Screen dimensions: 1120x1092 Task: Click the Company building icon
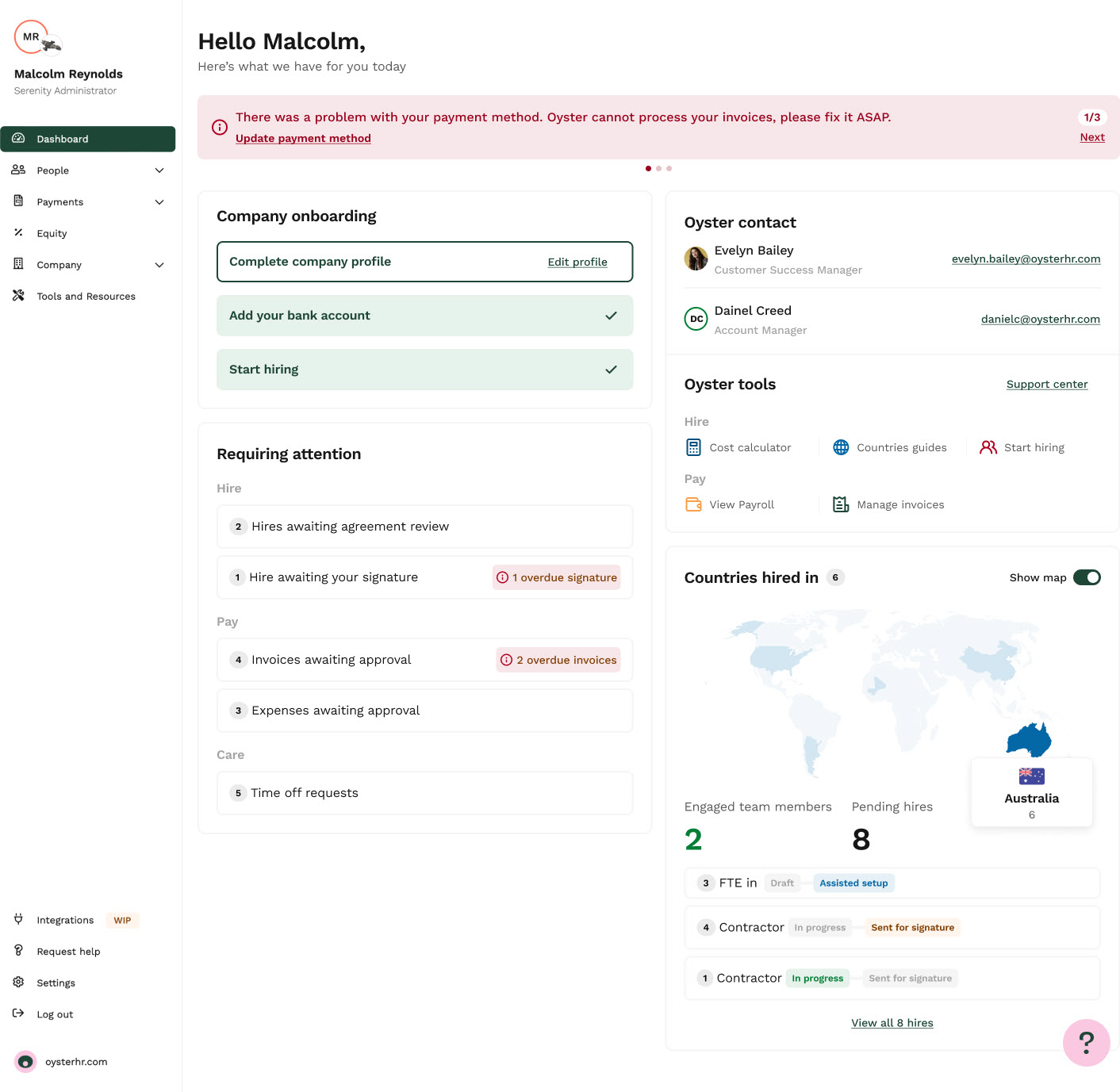point(18,264)
